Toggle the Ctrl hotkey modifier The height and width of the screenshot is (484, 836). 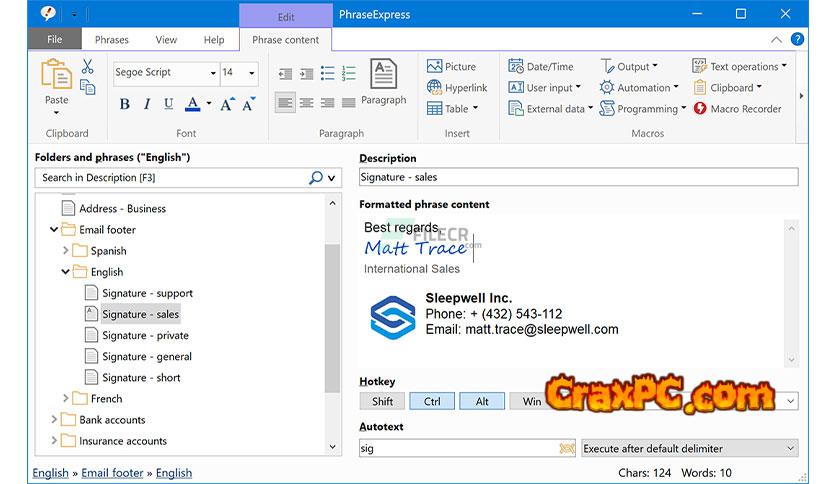point(432,401)
